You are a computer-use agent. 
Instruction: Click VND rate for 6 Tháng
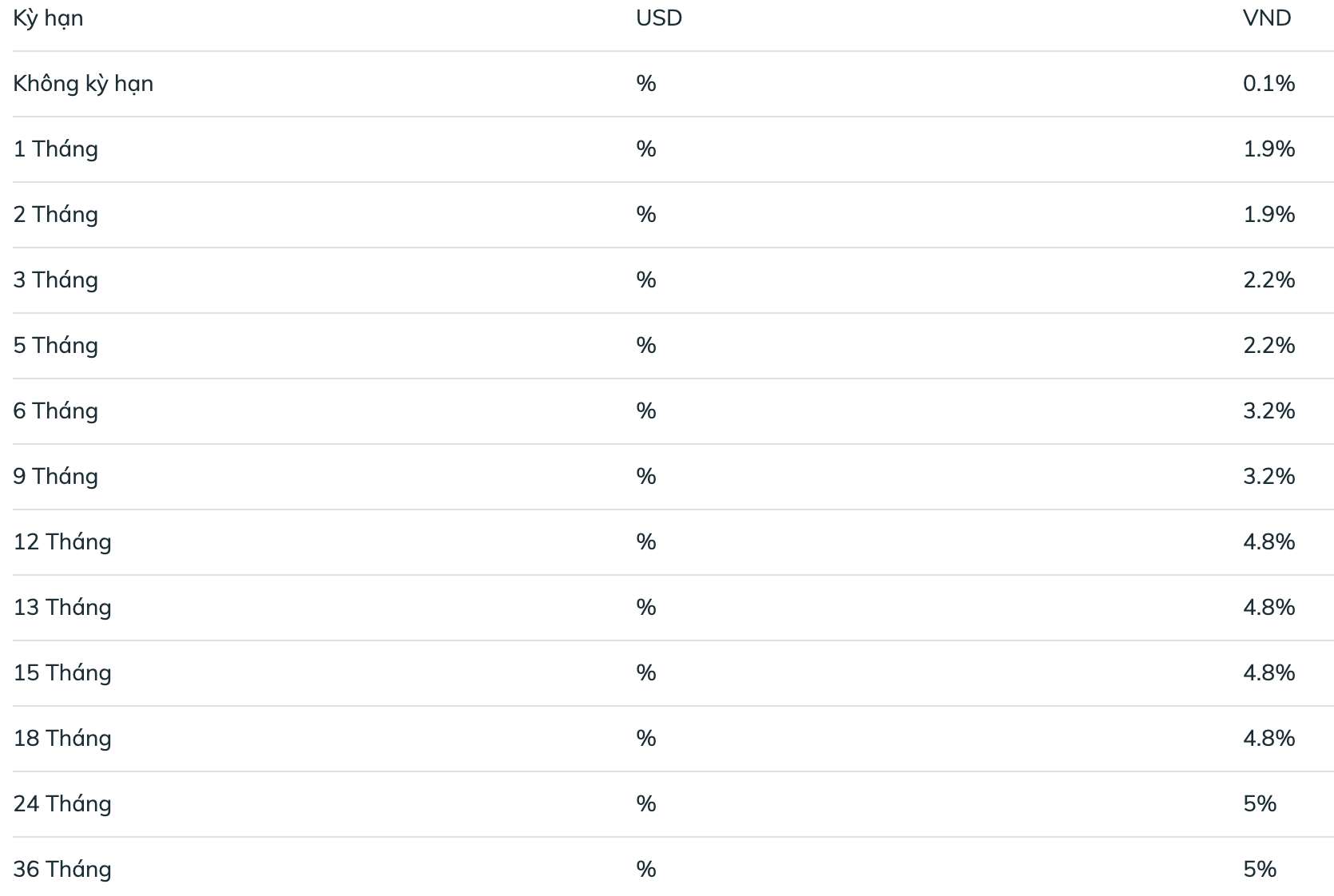point(1268,411)
